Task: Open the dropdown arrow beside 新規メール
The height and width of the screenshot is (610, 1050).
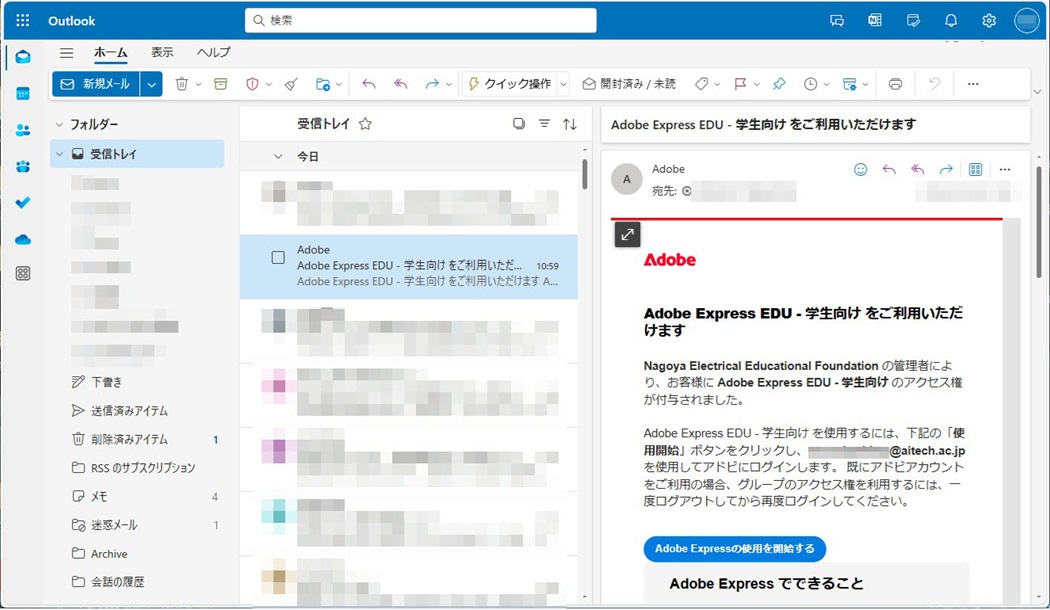Action: [x=152, y=85]
